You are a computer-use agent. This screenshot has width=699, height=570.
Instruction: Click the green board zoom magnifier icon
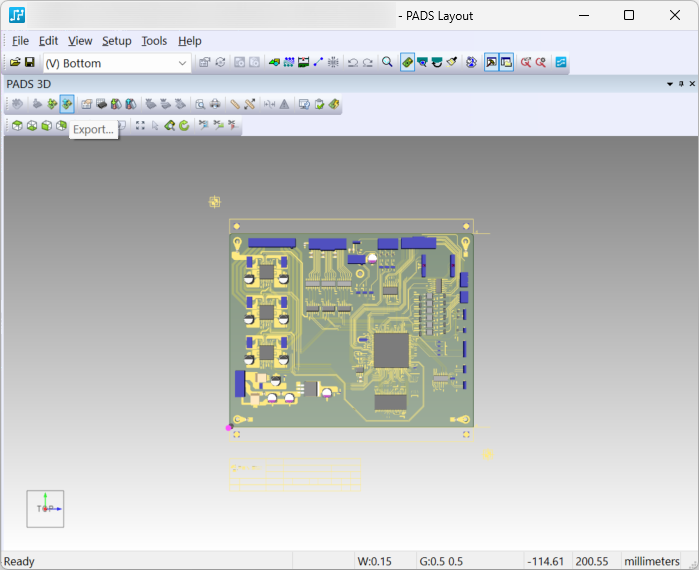click(169, 126)
